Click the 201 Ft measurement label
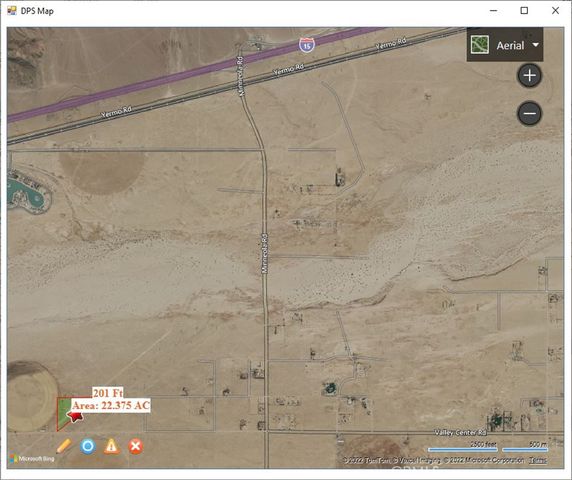Viewport: 572px width, 480px height. coord(108,393)
